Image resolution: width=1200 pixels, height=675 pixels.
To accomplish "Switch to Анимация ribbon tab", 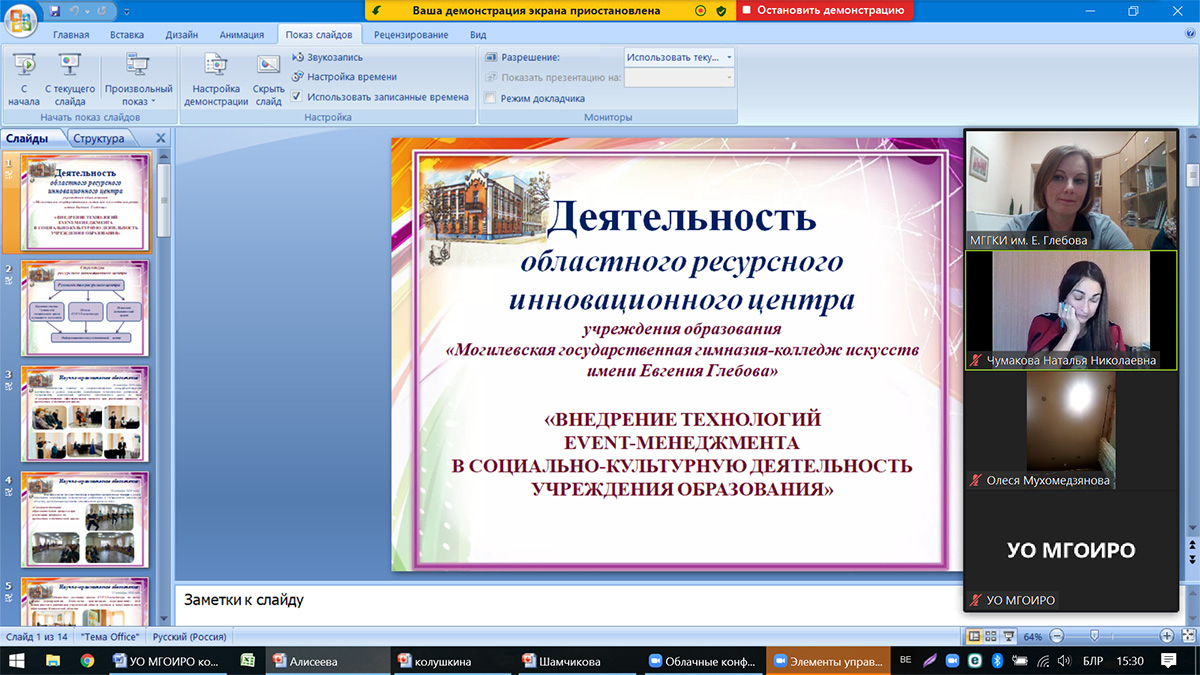I will coord(242,34).
